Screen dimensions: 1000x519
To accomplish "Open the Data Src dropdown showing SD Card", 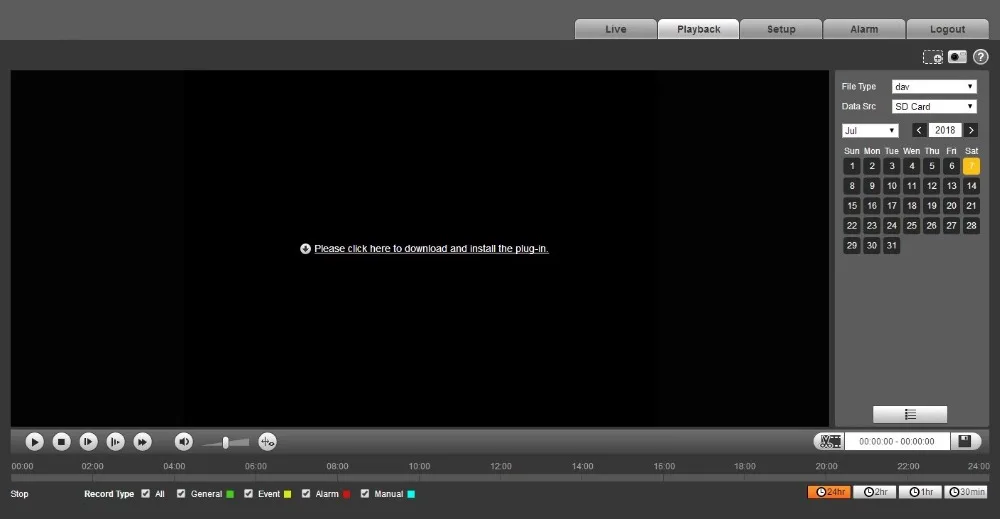I will (x=934, y=106).
